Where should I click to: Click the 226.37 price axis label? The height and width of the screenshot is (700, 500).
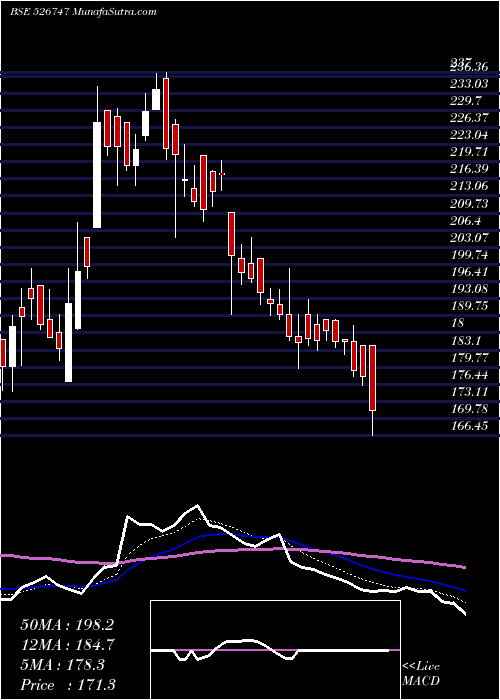pyautogui.click(x=469, y=118)
